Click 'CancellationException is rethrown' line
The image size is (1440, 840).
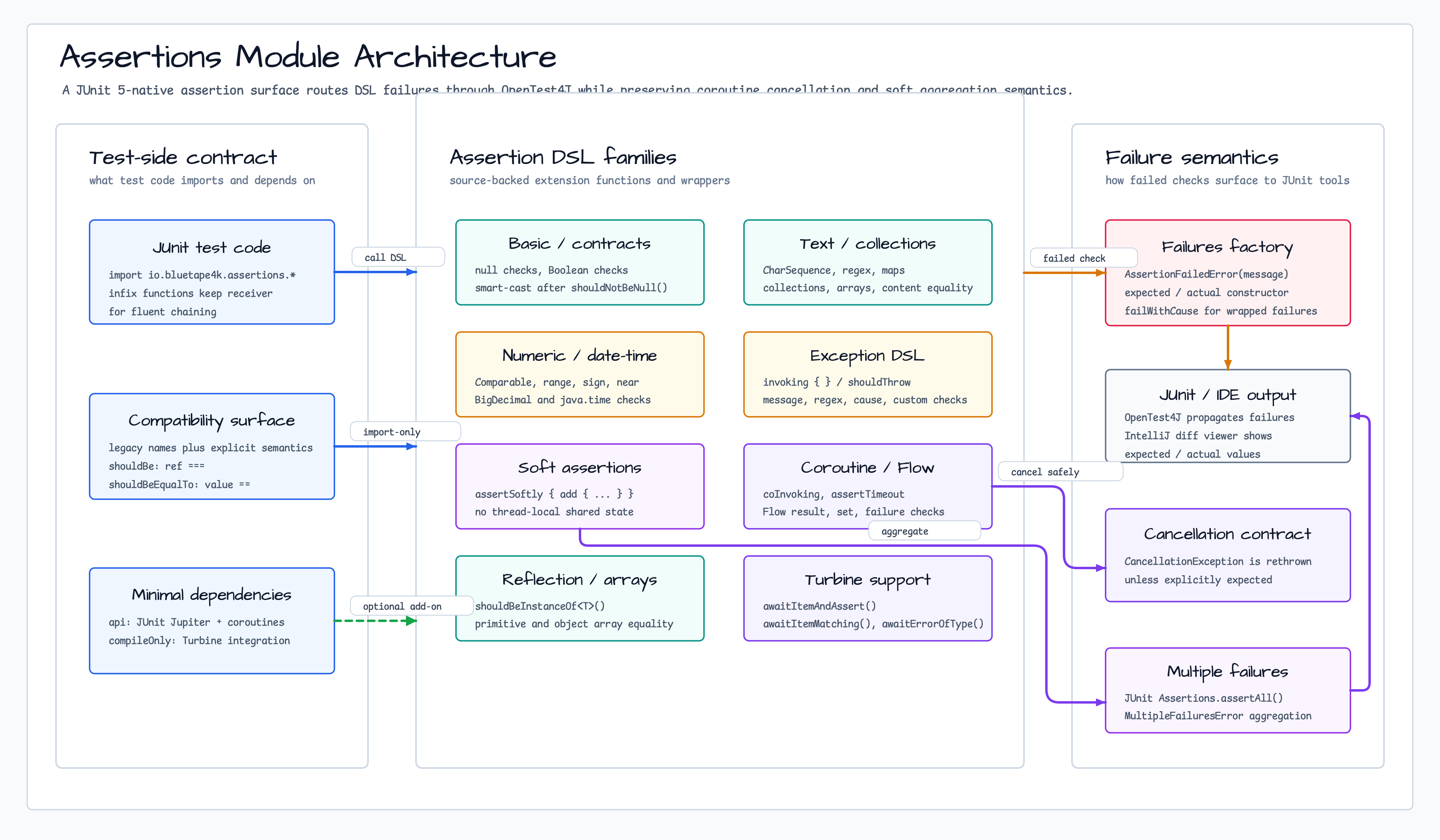click(1218, 561)
